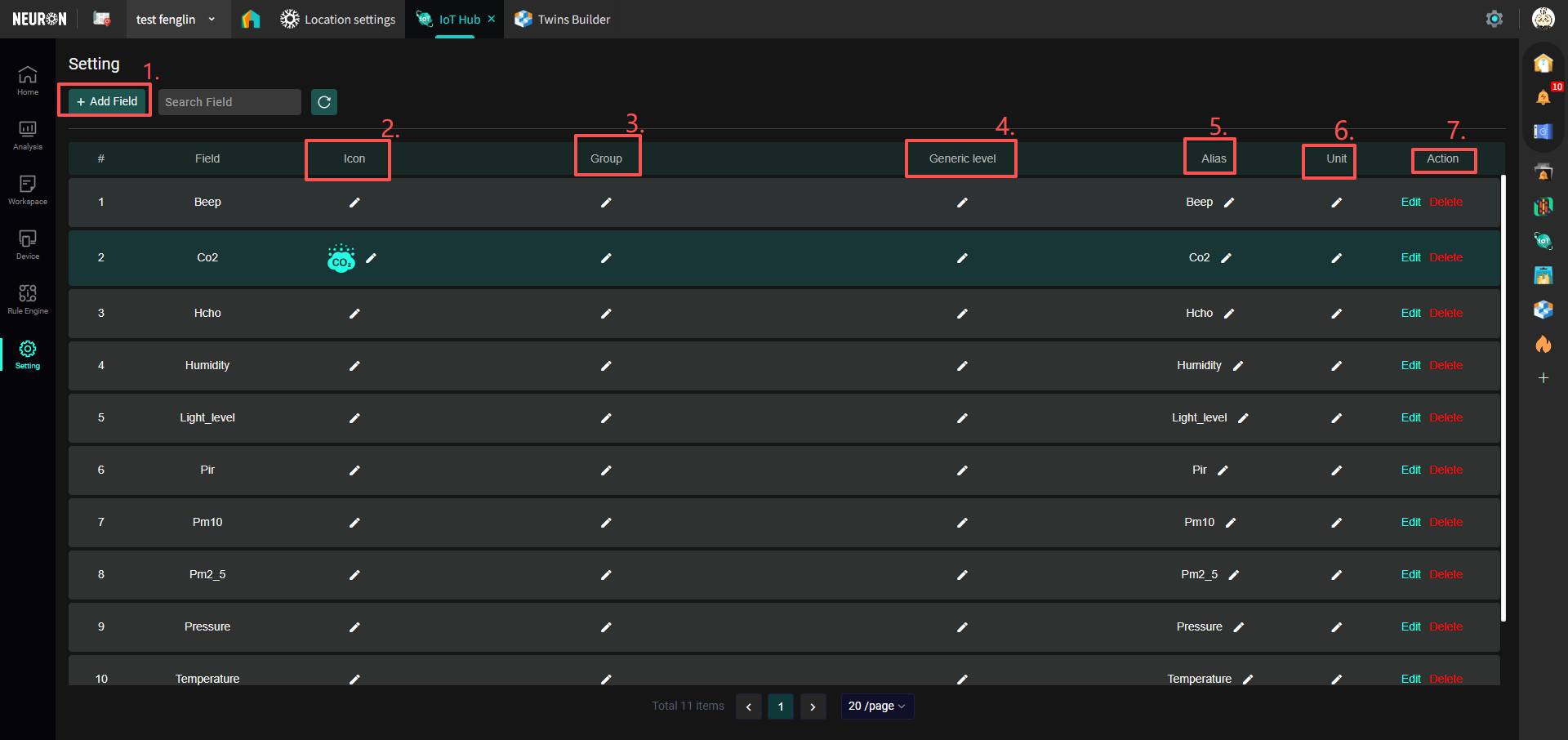Open the 20 /page size dropdown
The image size is (1568, 740).
pos(876,707)
